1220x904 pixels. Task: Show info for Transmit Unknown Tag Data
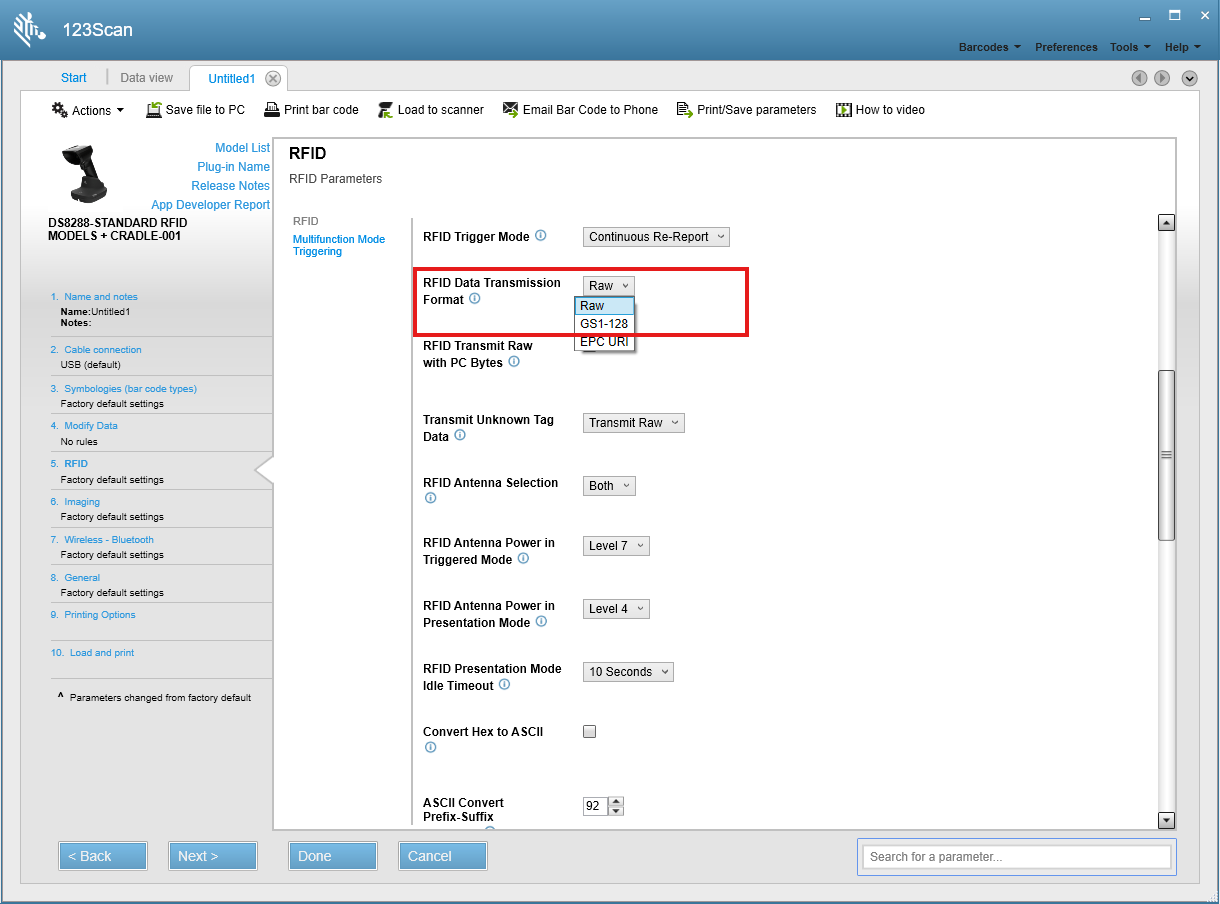coord(460,436)
